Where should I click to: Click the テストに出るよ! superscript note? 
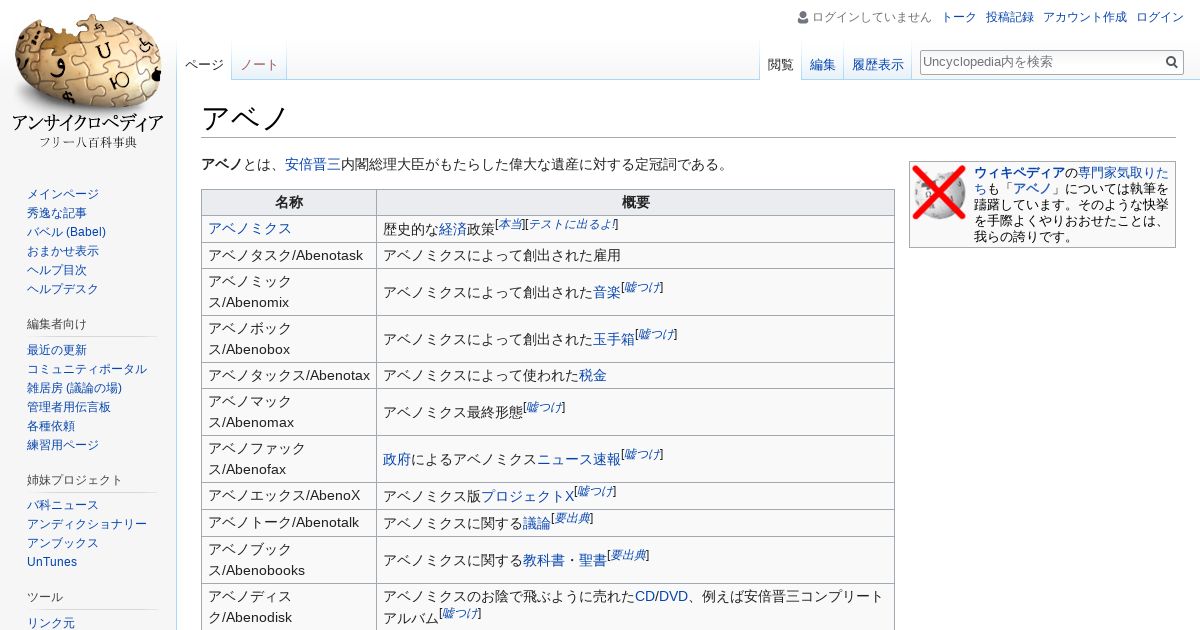(x=571, y=224)
